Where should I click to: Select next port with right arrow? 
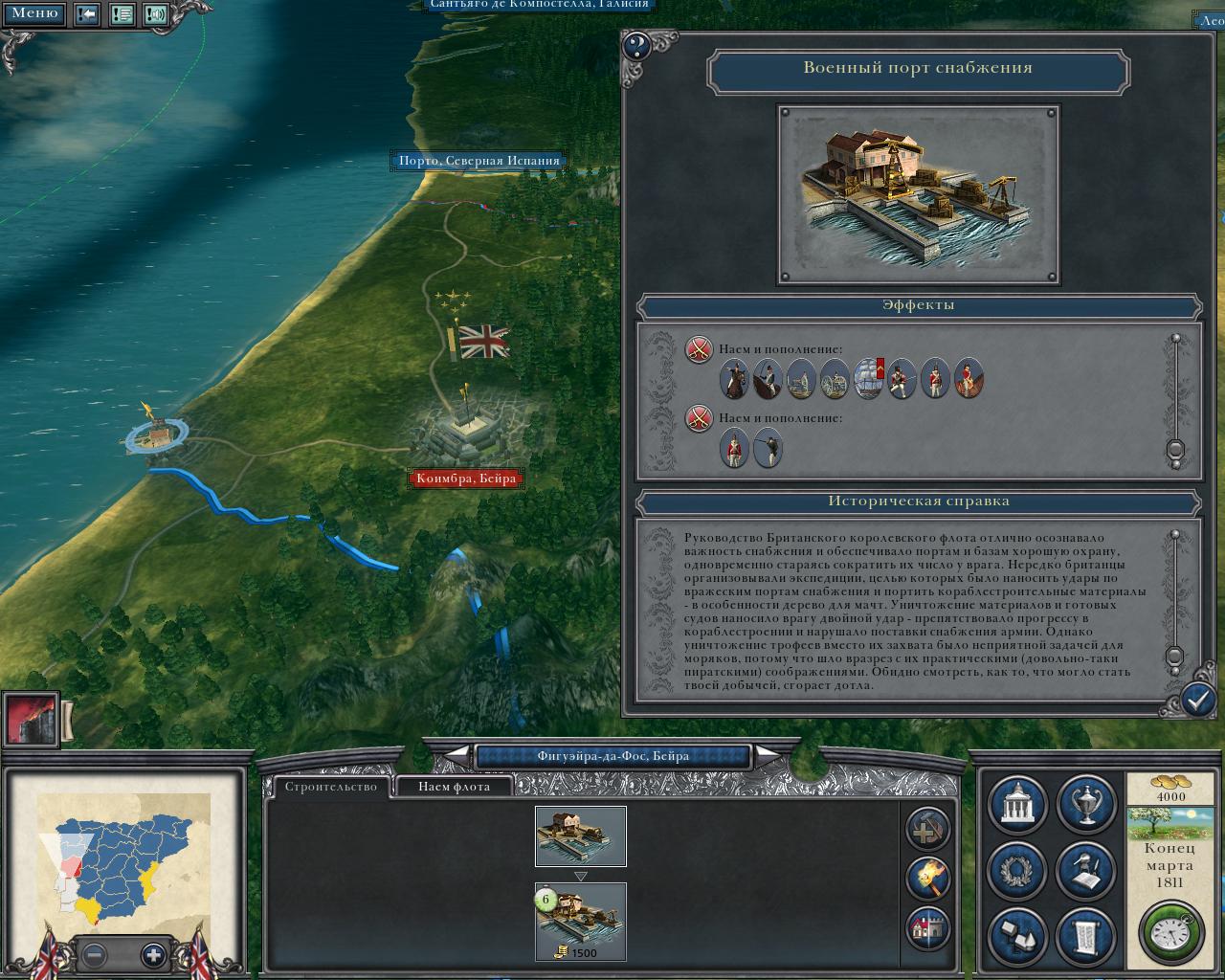(x=768, y=756)
